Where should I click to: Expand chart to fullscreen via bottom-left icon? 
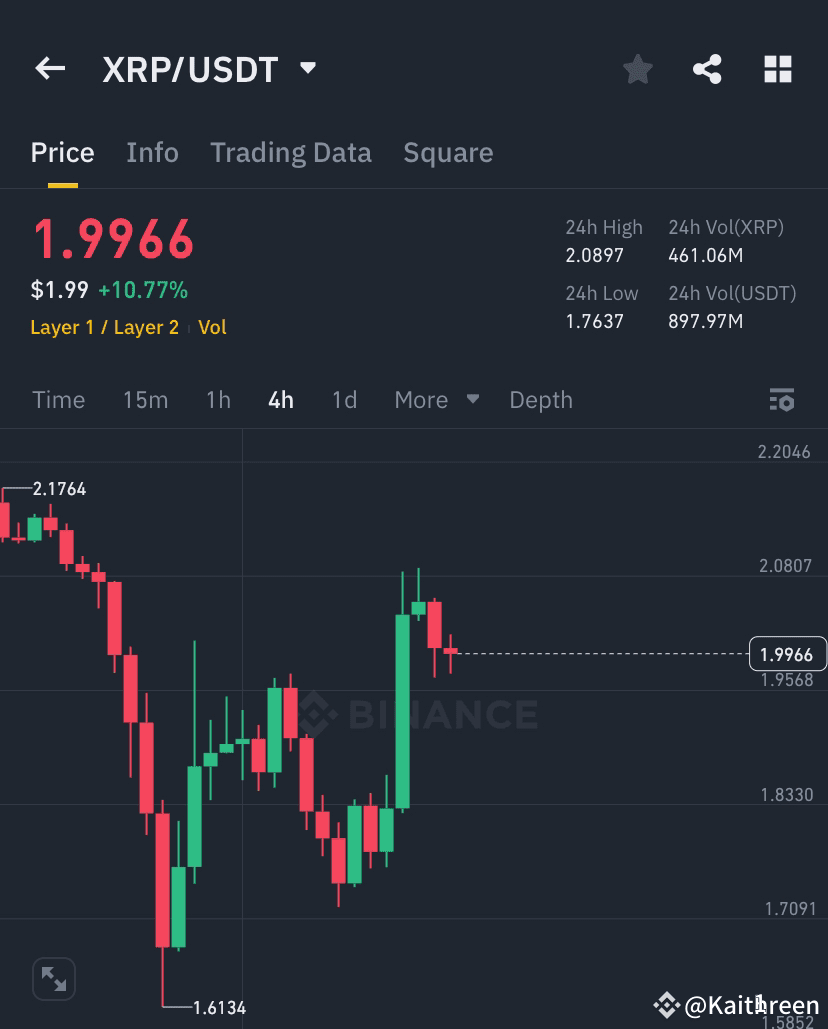point(53,979)
